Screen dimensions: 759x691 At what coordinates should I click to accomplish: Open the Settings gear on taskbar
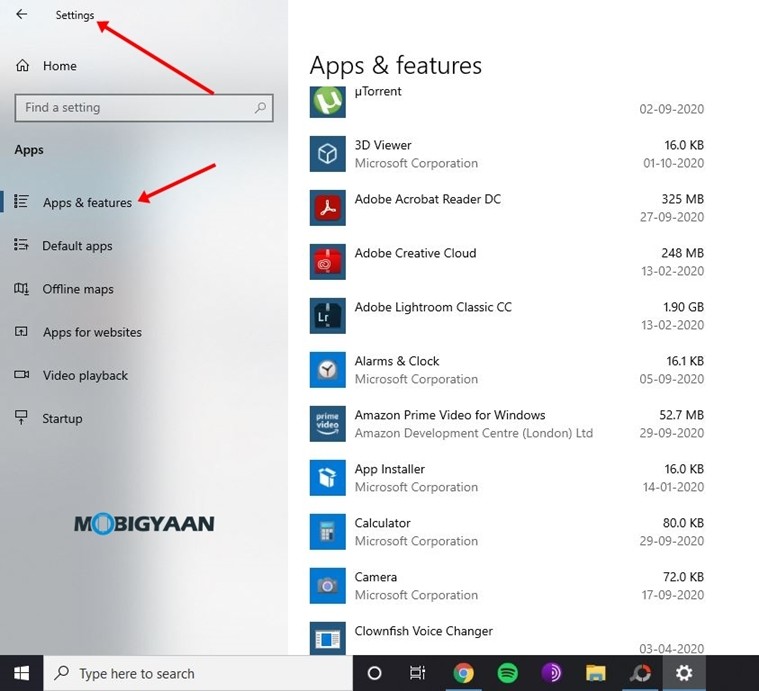684,673
